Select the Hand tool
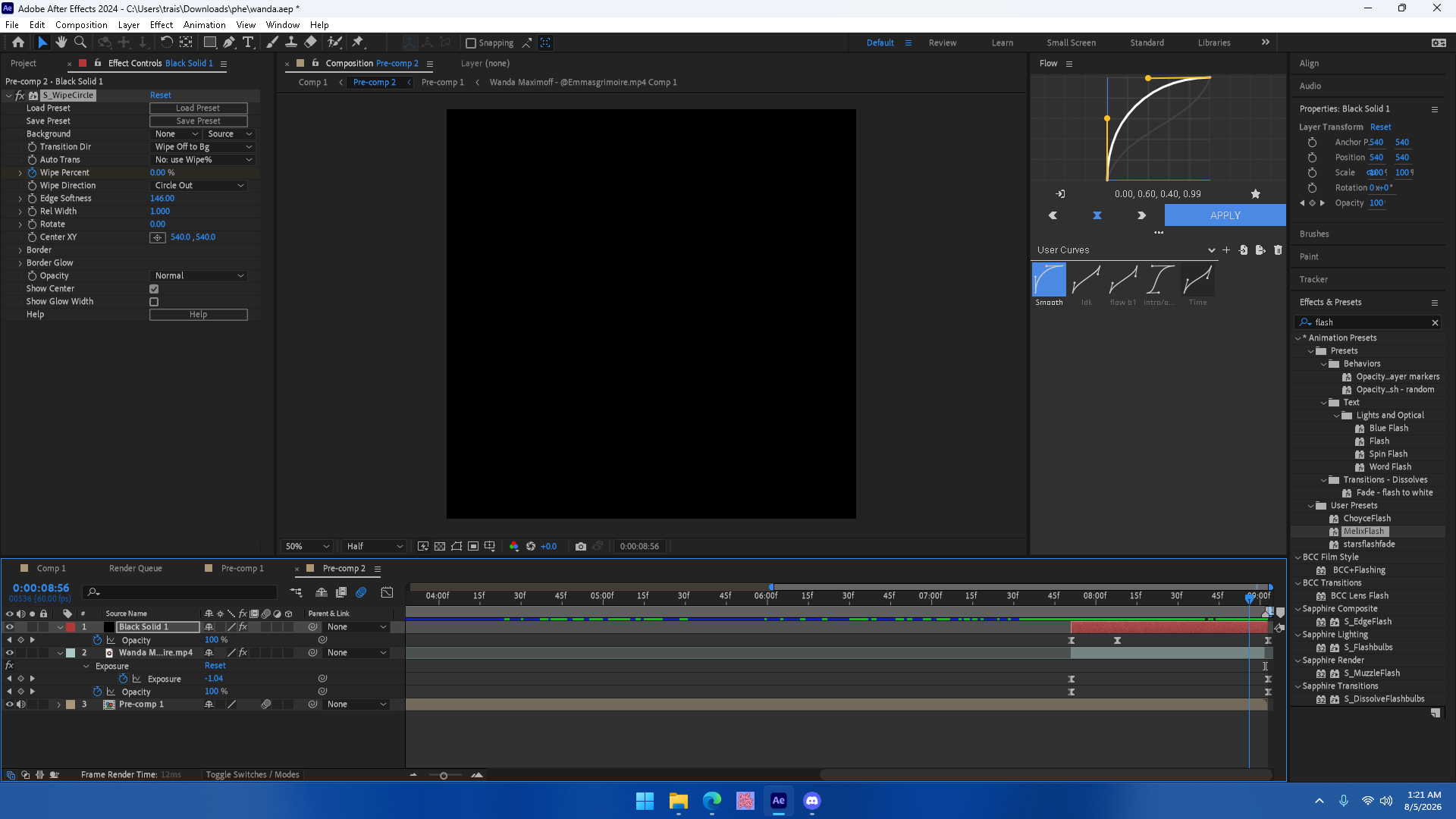This screenshot has width=1456, height=819. pyautogui.click(x=61, y=42)
